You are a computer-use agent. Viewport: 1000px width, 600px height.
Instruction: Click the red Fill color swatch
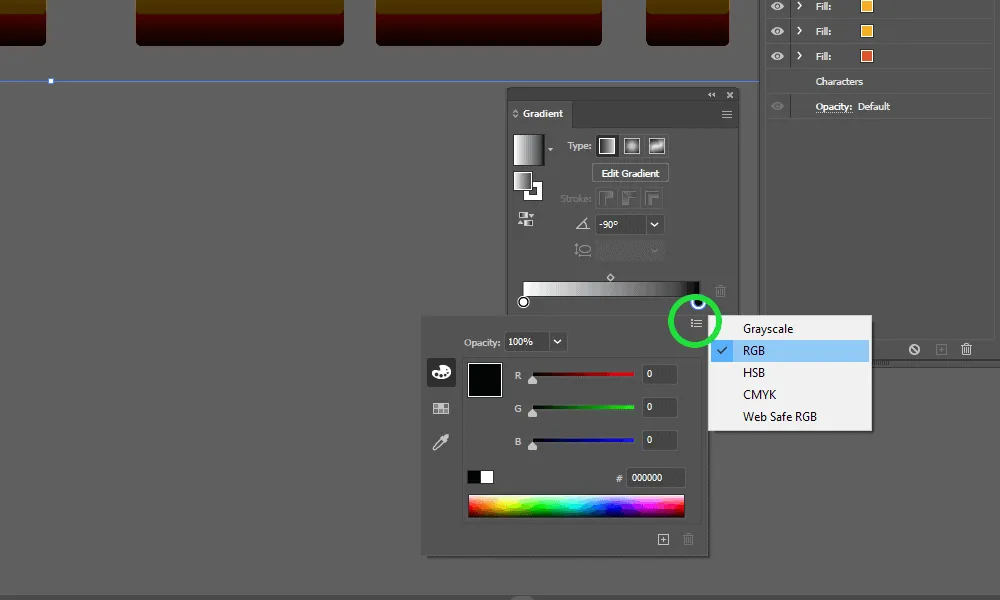tap(867, 56)
